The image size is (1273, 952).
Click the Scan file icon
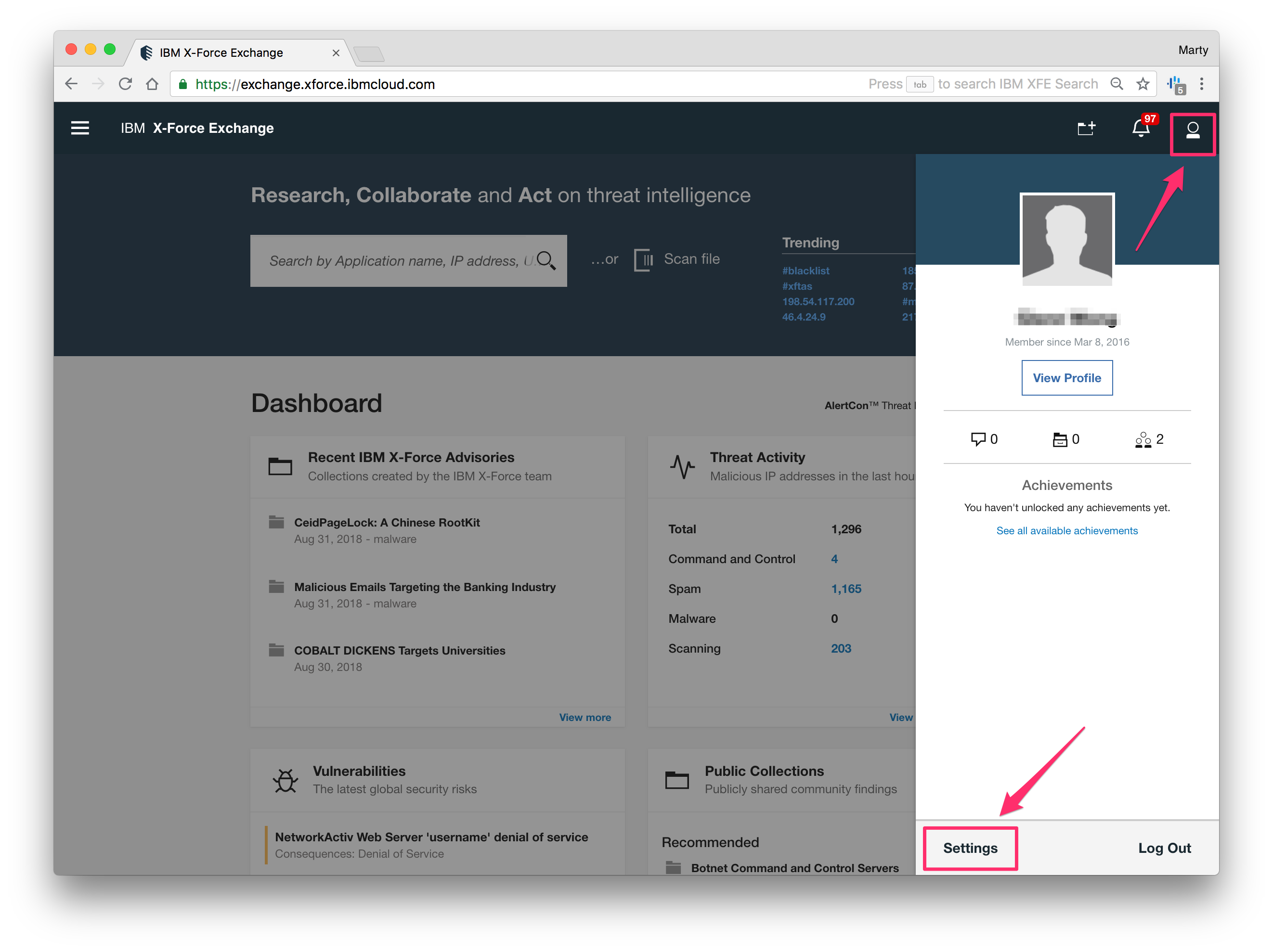click(643, 259)
